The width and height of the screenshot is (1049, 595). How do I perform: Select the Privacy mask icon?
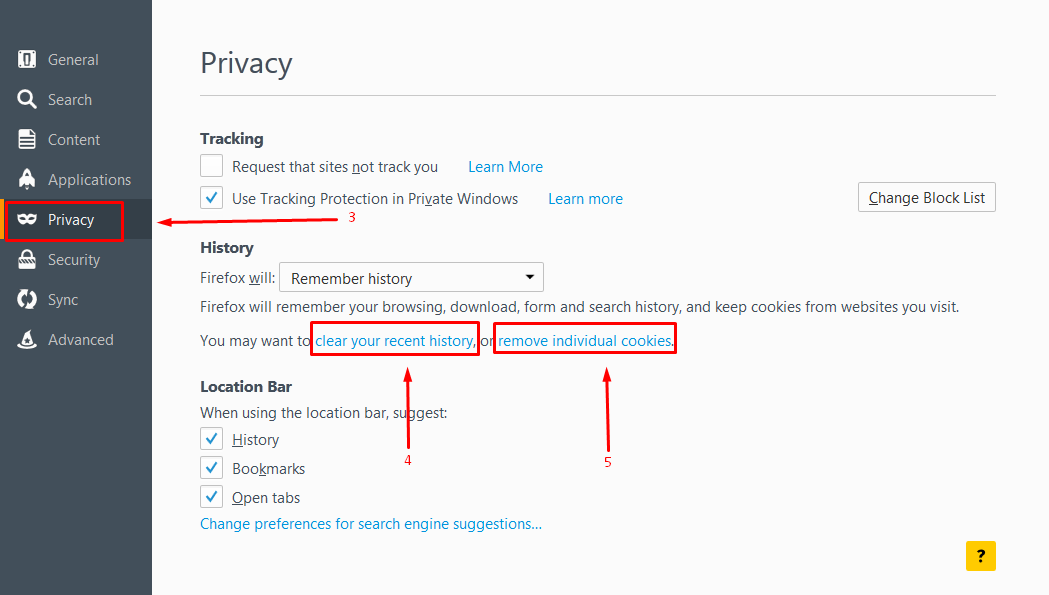click(29, 219)
